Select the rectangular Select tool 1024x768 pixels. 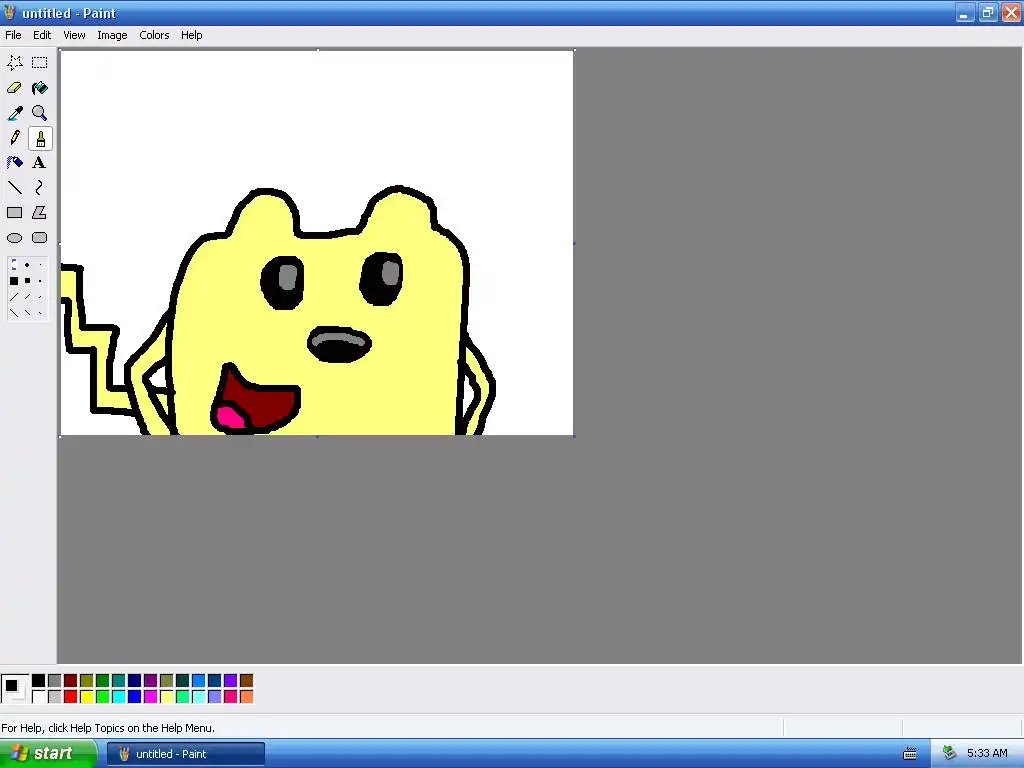click(x=40, y=63)
